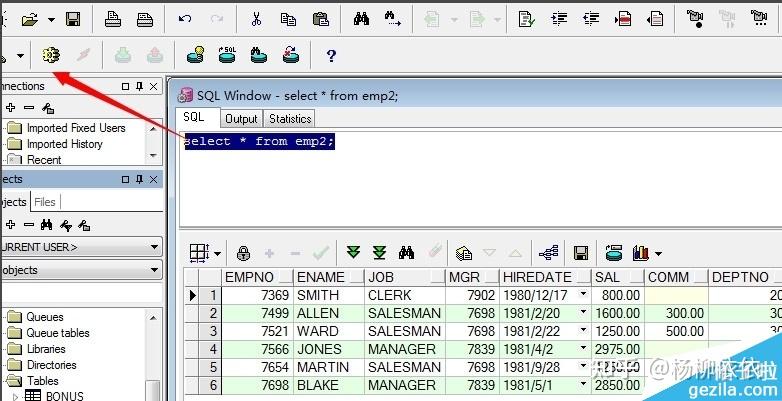Click the open folder icon
The height and width of the screenshot is (401, 782).
(x=29, y=20)
